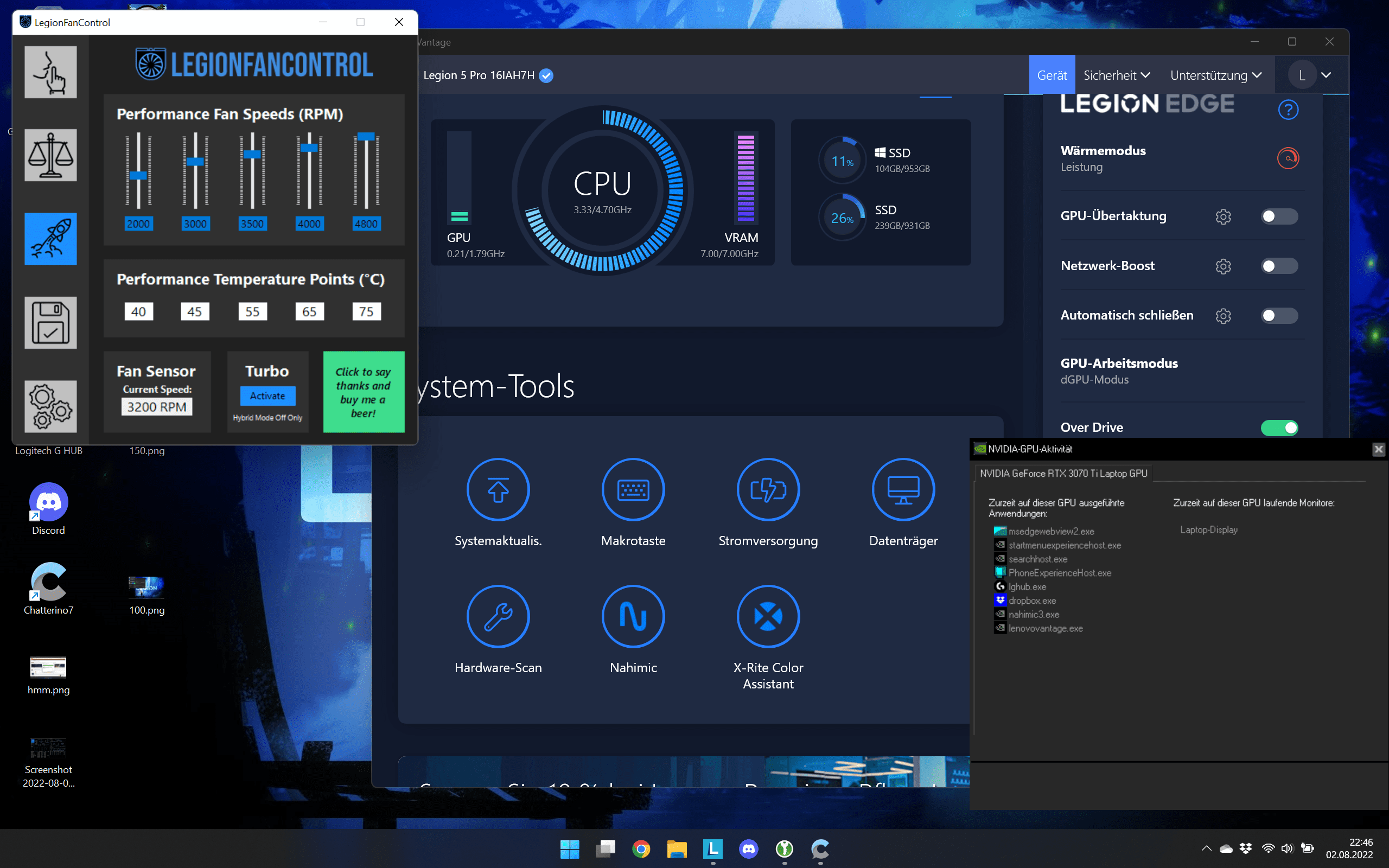Click the green buy me a beer button

[364, 392]
